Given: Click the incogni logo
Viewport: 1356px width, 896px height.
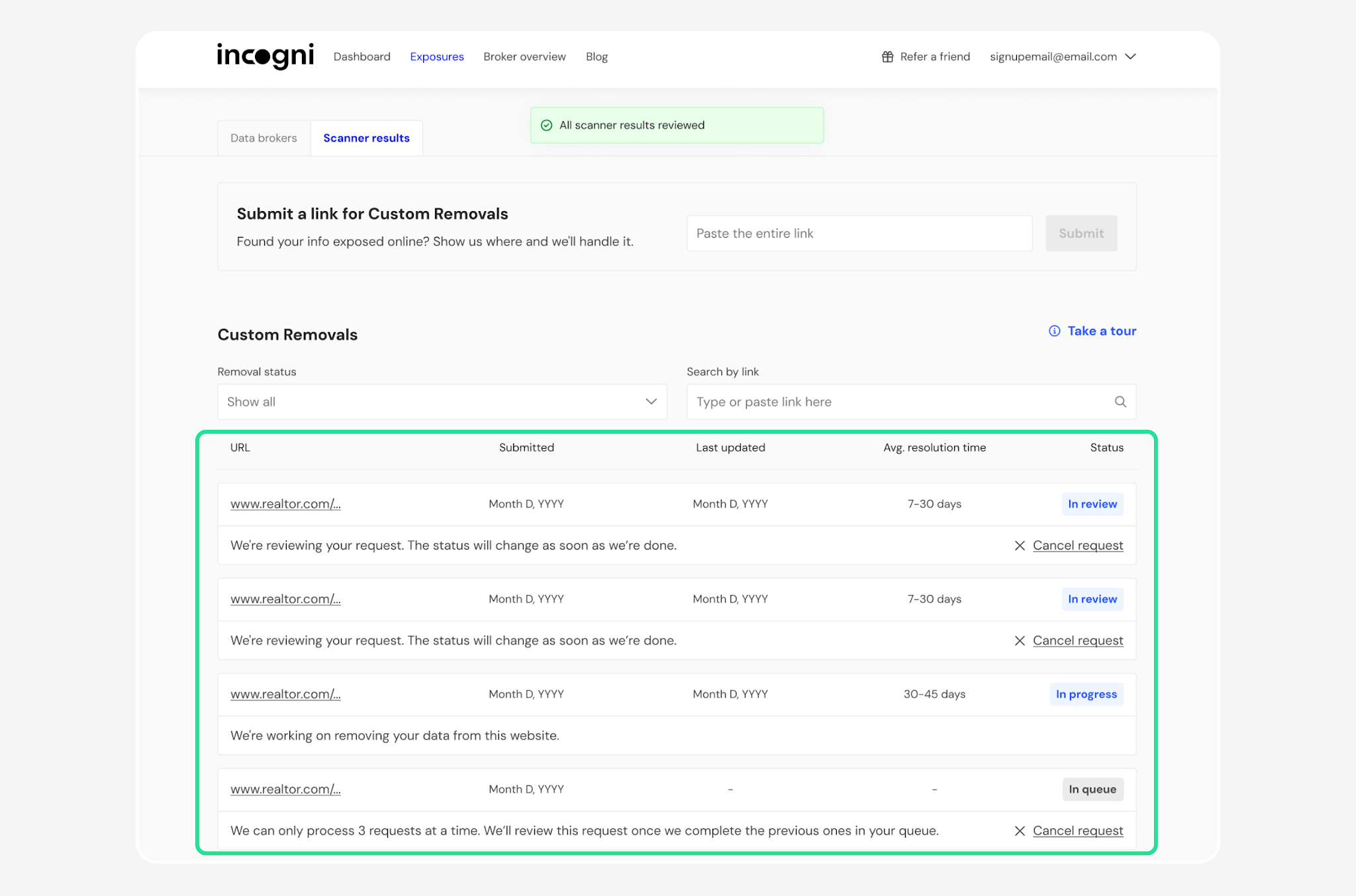Looking at the screenshot, I should point(266,56).
